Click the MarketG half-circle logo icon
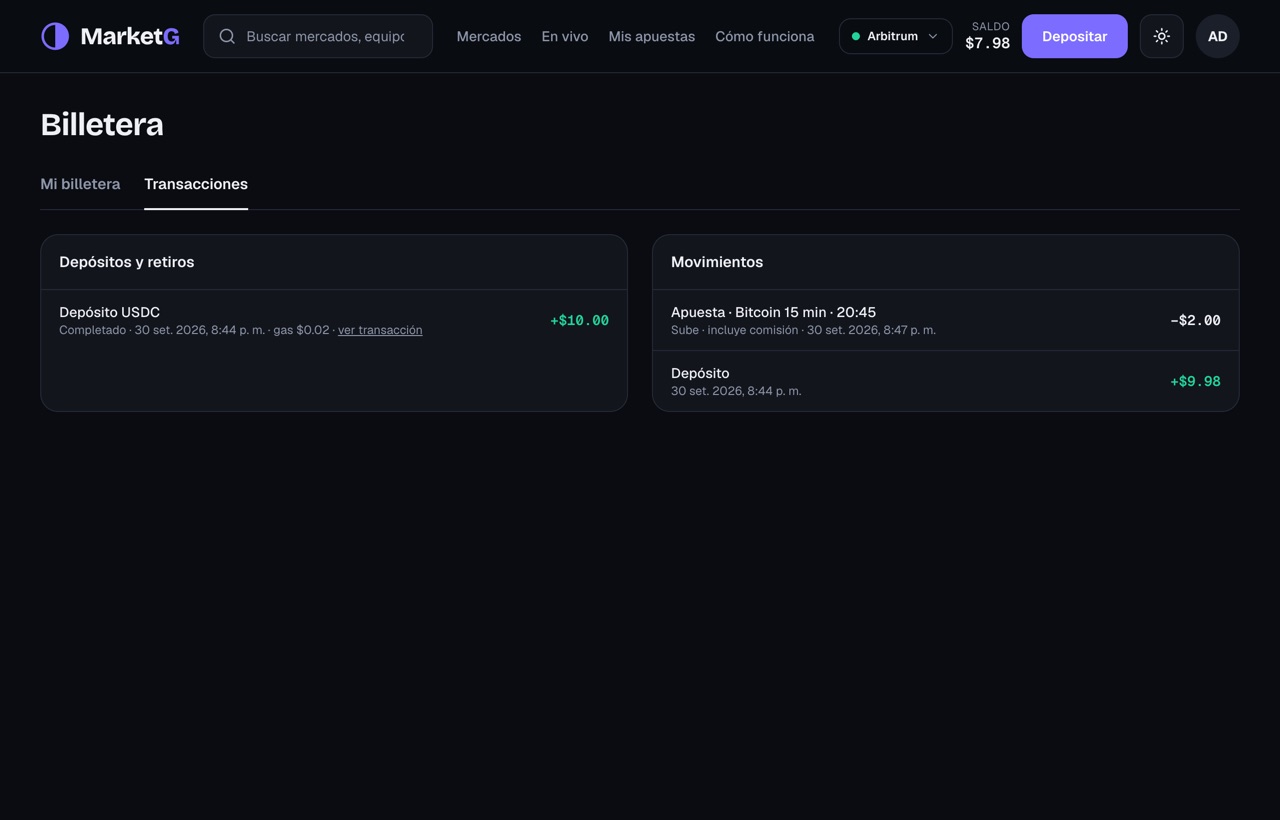1280x820 pixels. click(55, 36)
